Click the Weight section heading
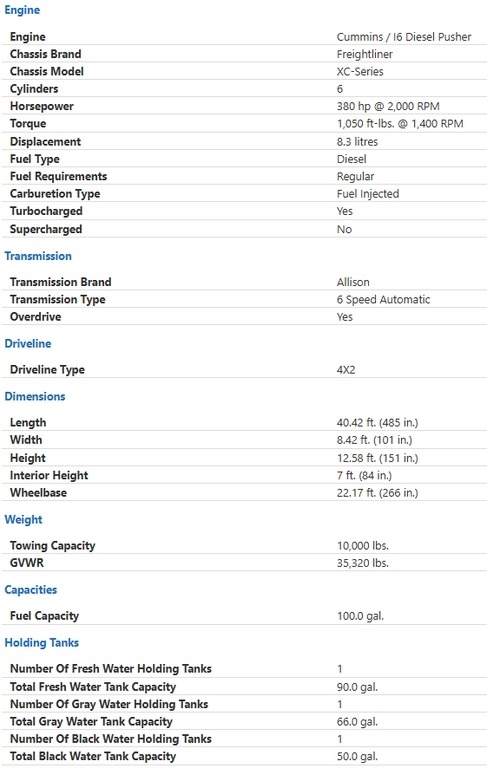487x768 pixels. coord(24,519)
